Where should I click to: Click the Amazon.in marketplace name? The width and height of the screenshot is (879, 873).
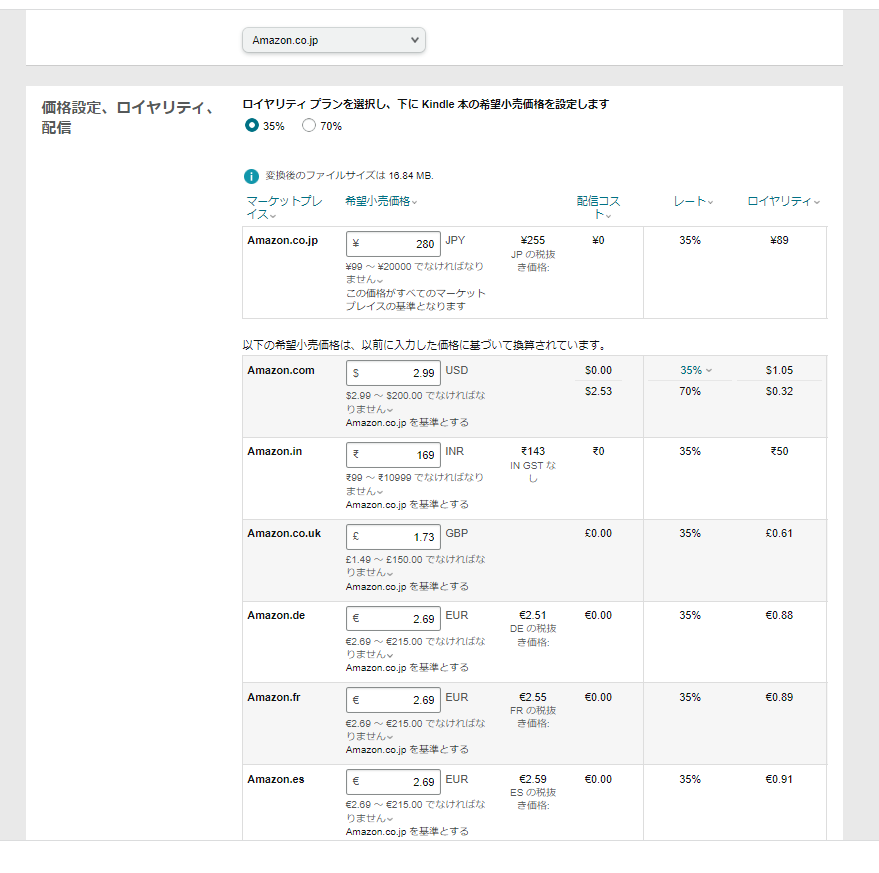point(275,451)
